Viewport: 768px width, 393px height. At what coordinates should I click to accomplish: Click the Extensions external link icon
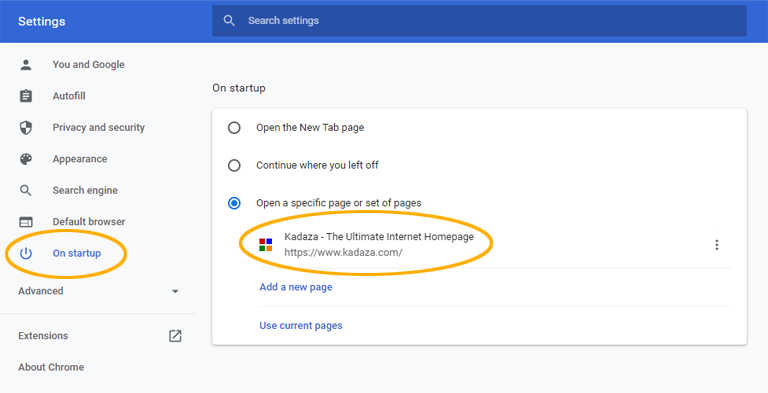[175, 336]
